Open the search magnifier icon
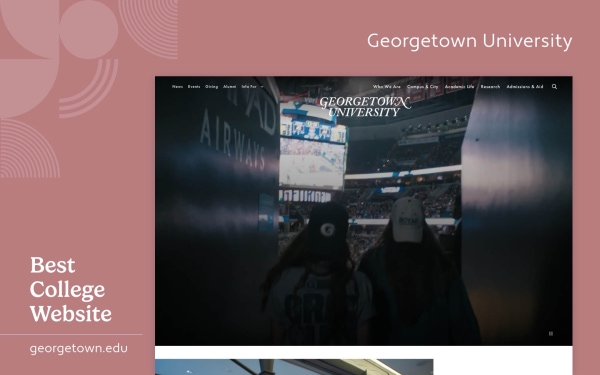This screenshot has height=375, width=600. pos(554,87)
